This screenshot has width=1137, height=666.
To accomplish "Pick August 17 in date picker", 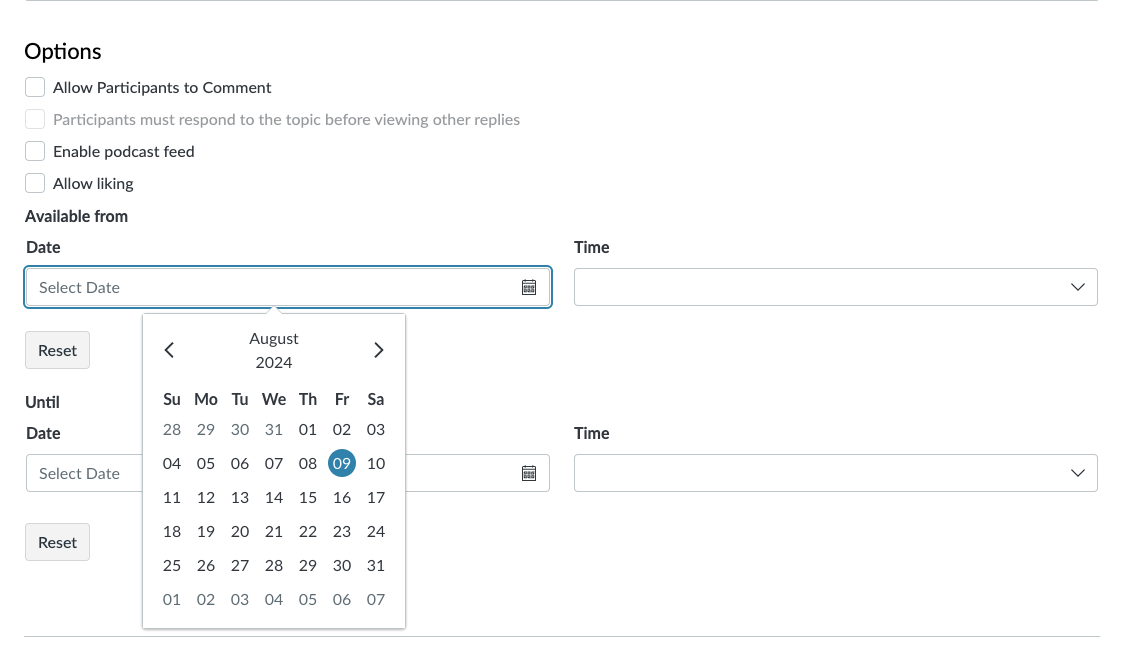I will [x=376, y=498].
